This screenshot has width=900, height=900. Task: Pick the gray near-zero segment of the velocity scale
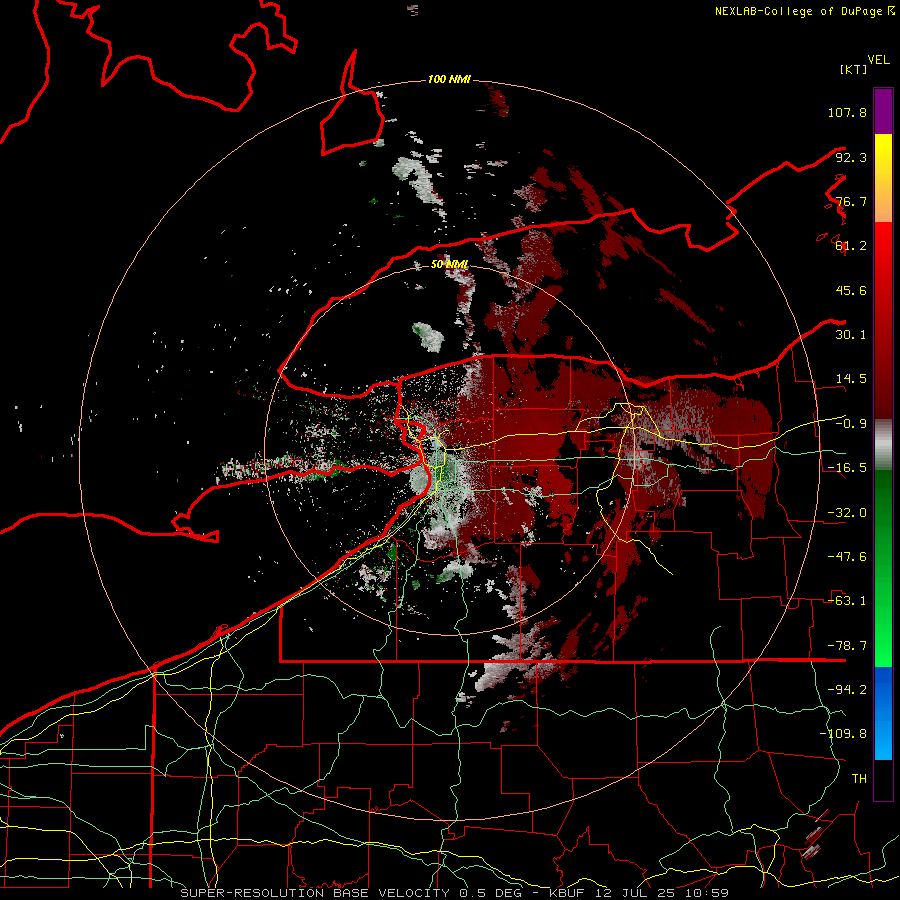[883, 445]
